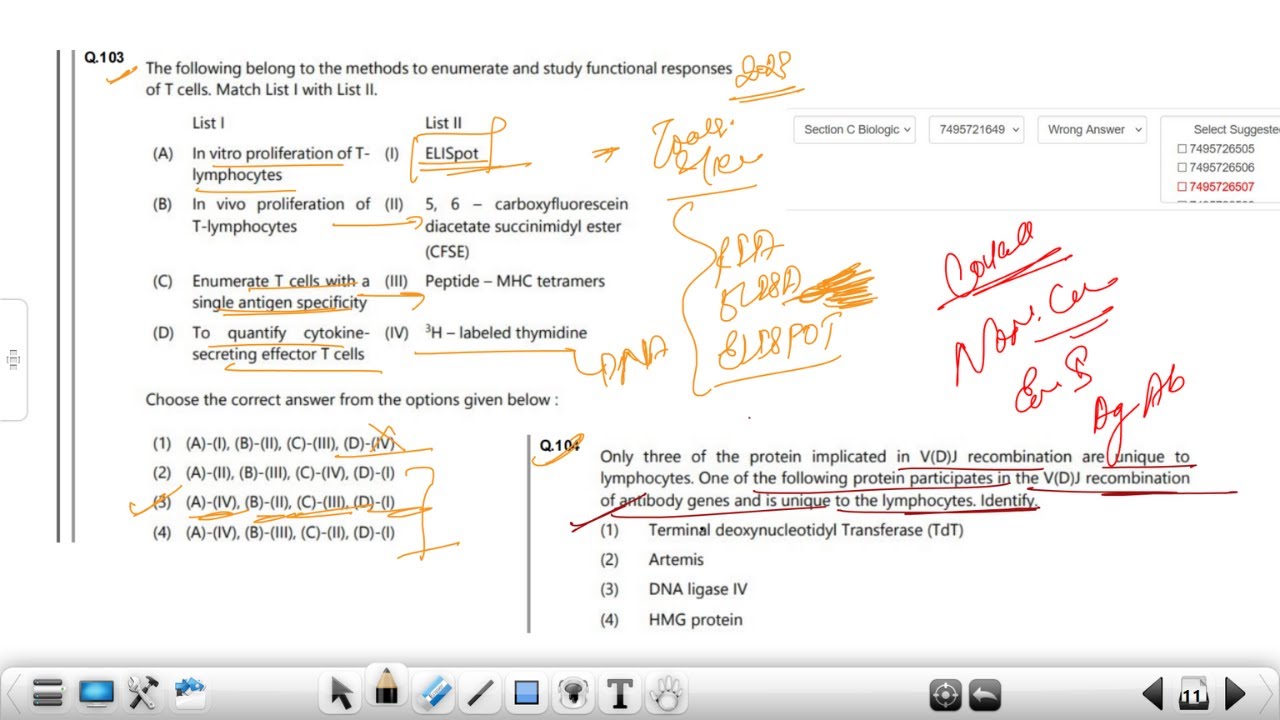Click option (1) (A)-(I), (B)-(II), (C)-(III), (D)-(IV)
The height and width of the screenshot is (720, 1280).
[x=273, y=443]
